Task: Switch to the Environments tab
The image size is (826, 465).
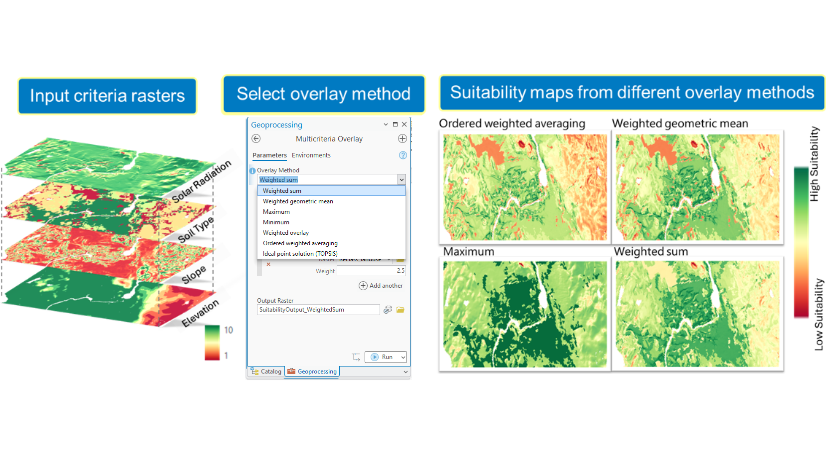Action: pyautogui.click(x=311, y=155)
